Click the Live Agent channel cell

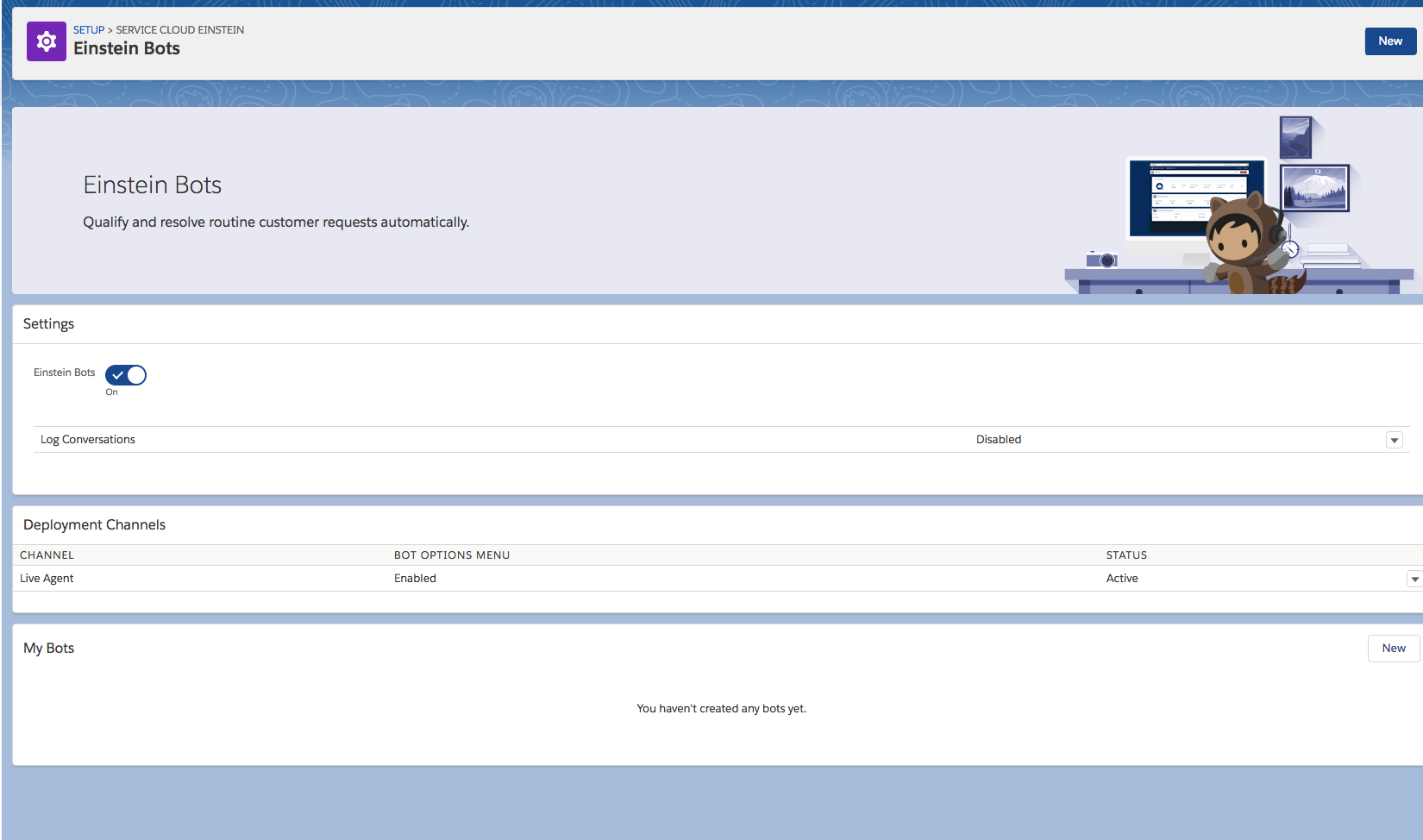pos(47,579)
